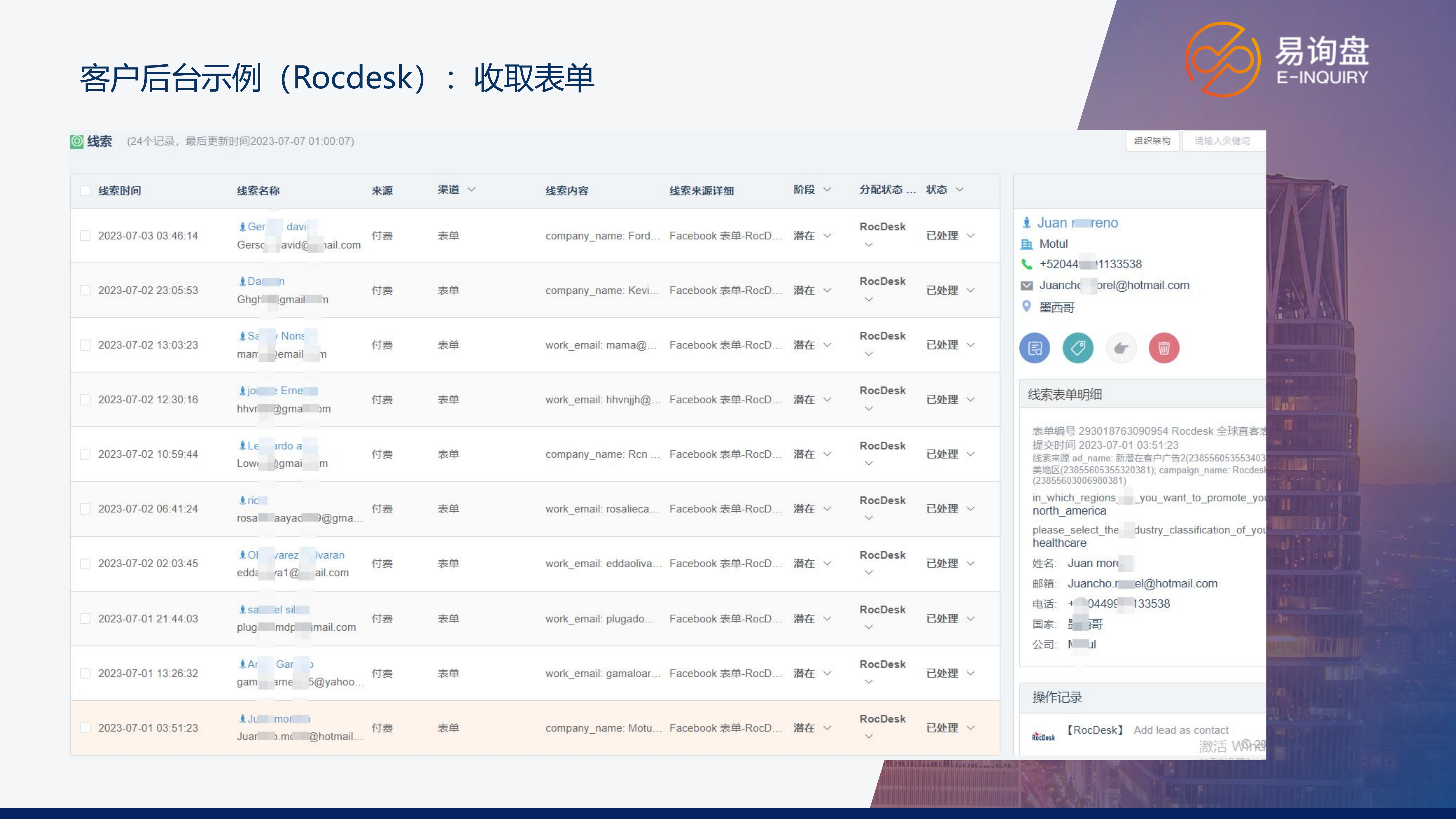
Task: Click person icon in 2023-07-01 03:51:23 row
Action: 242,719
